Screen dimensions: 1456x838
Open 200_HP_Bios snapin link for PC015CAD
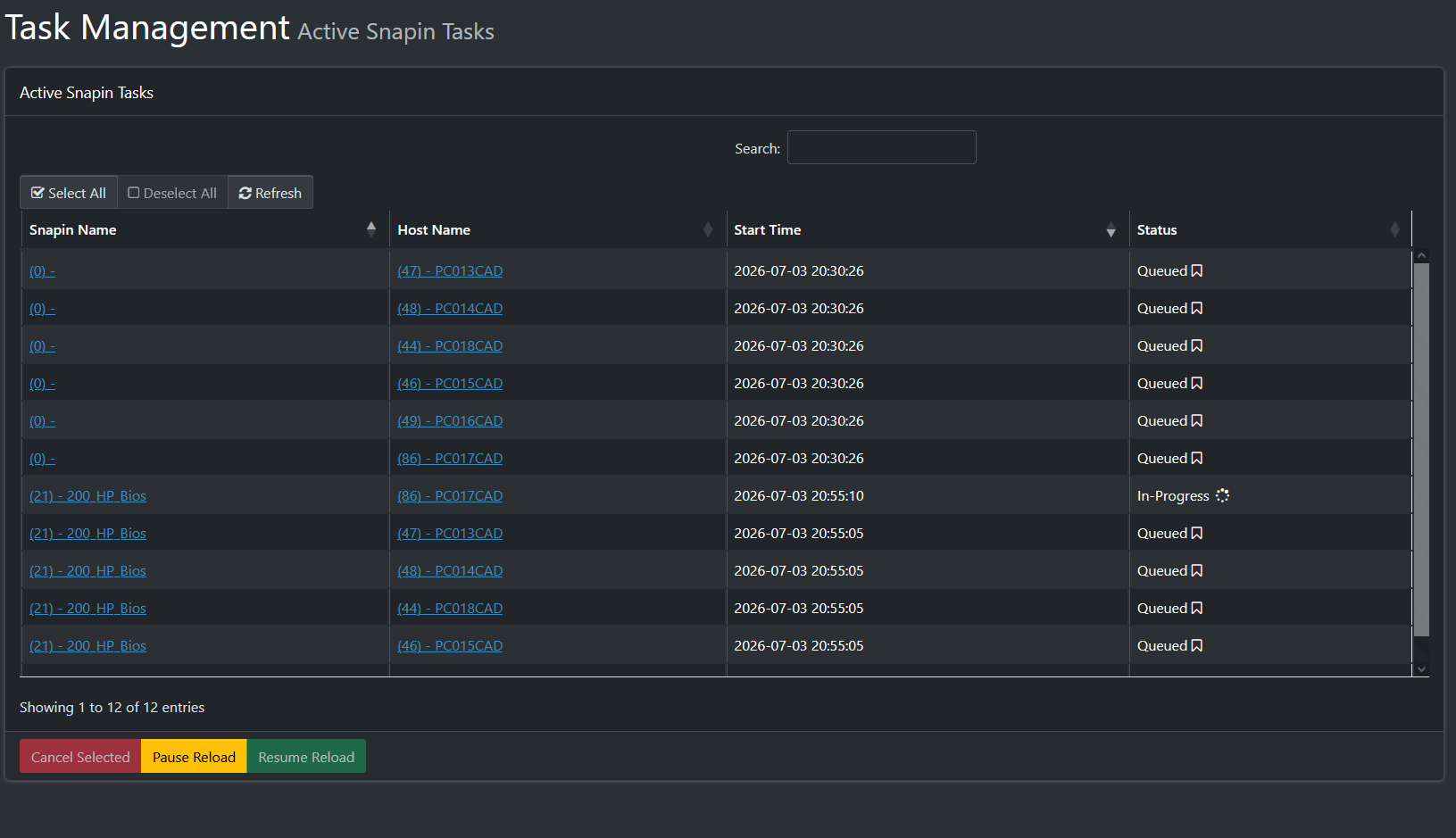(87, 645)
